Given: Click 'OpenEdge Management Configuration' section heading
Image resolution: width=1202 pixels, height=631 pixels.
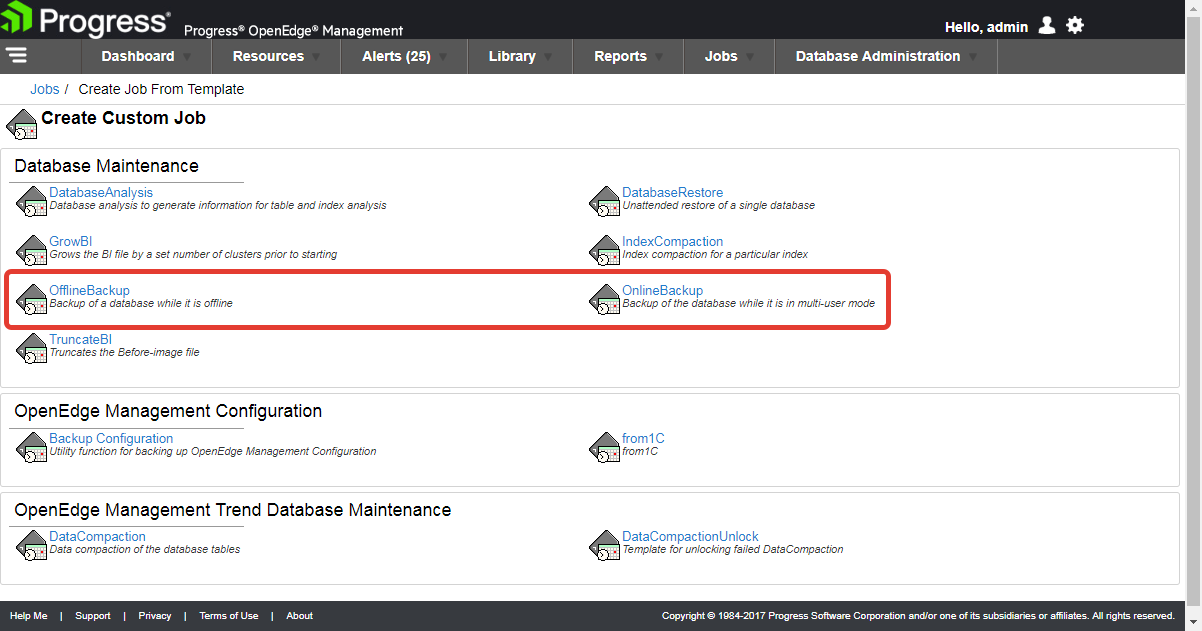Looking at the screenshot, I should click(168, 411).
